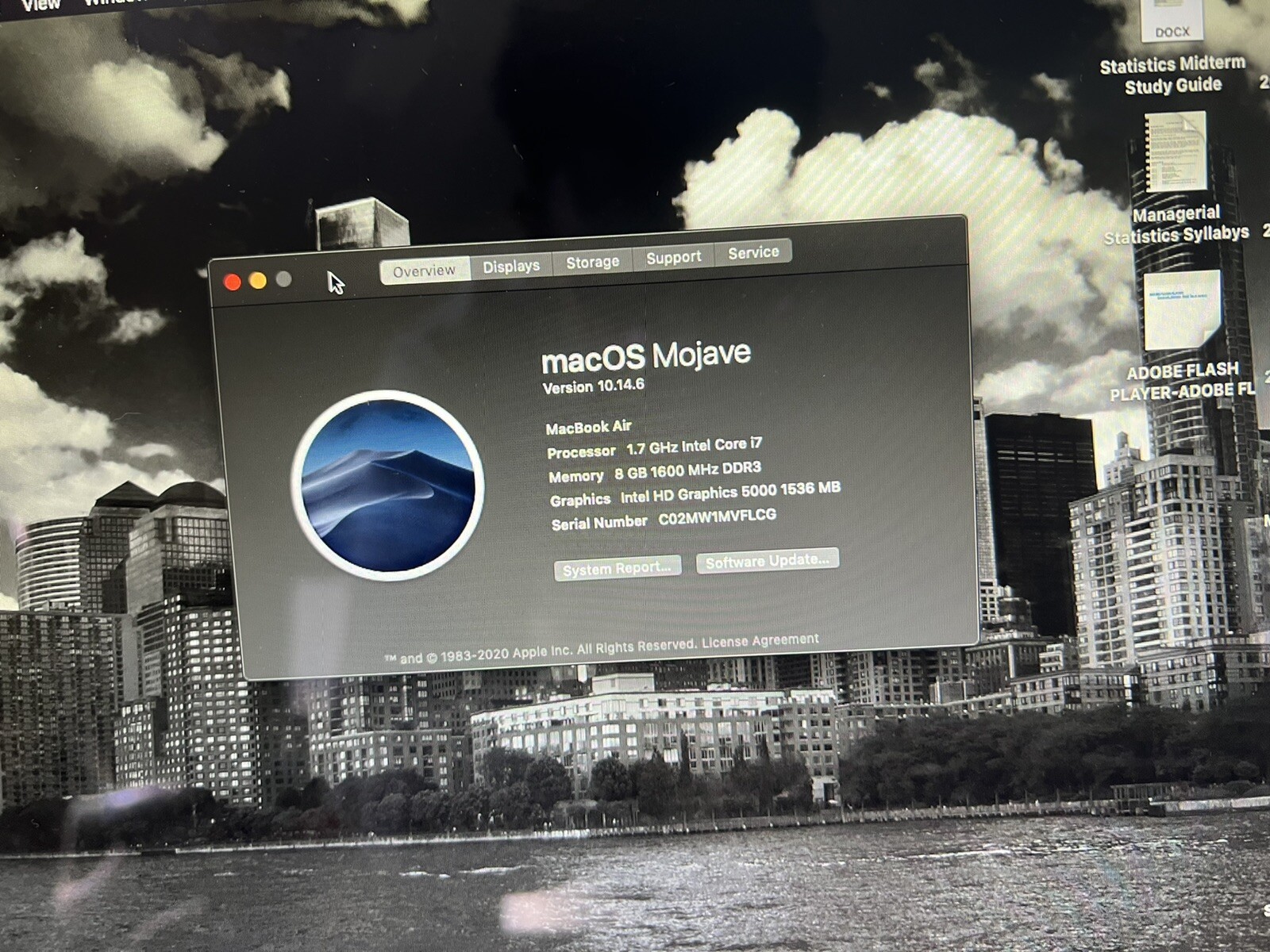Click the System Report button
Viewport: 1270px width, 952px height.
click(x=617, y=568)
